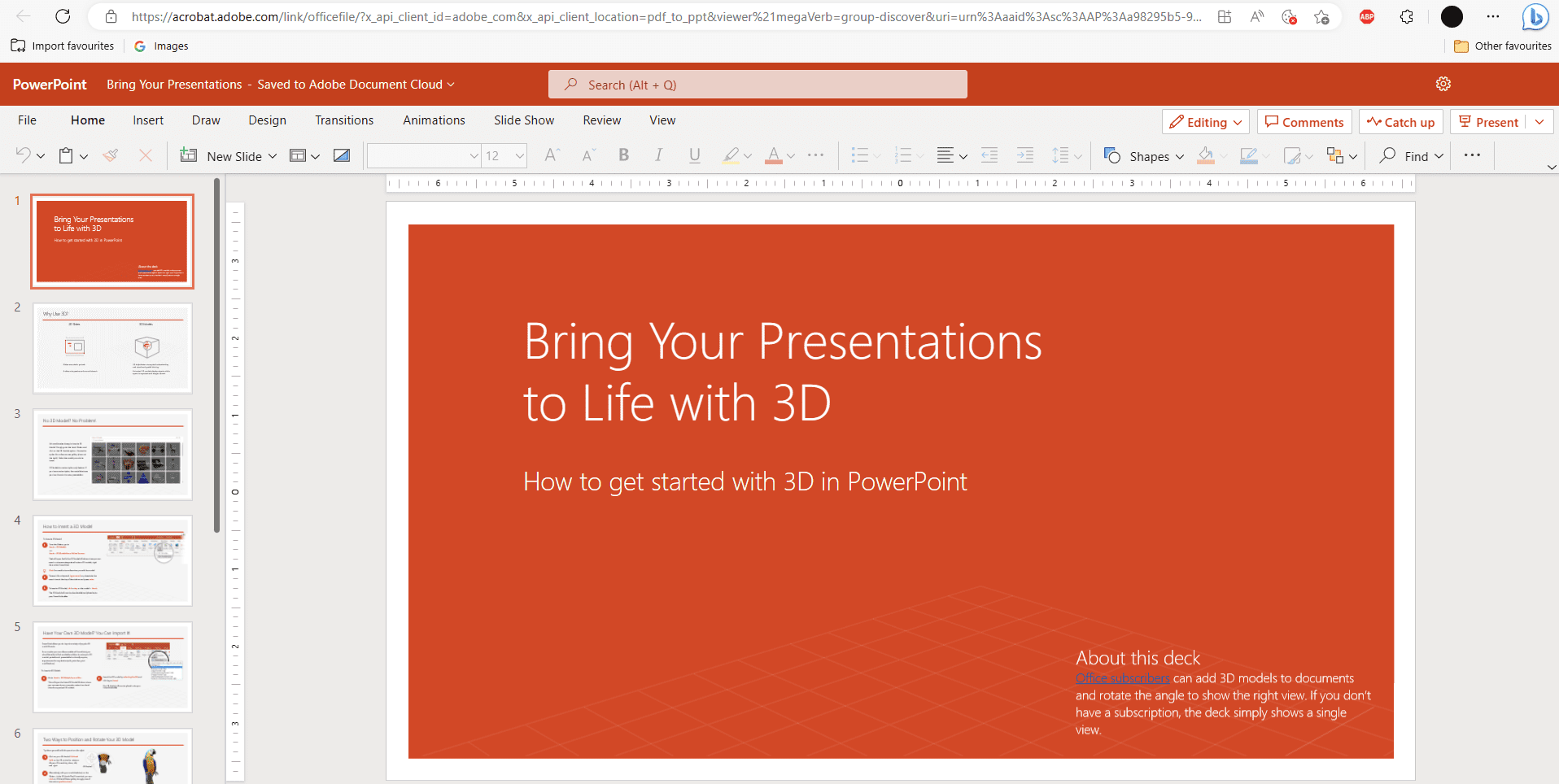
Task: Click the line spacing icon
Action: 1060,155
